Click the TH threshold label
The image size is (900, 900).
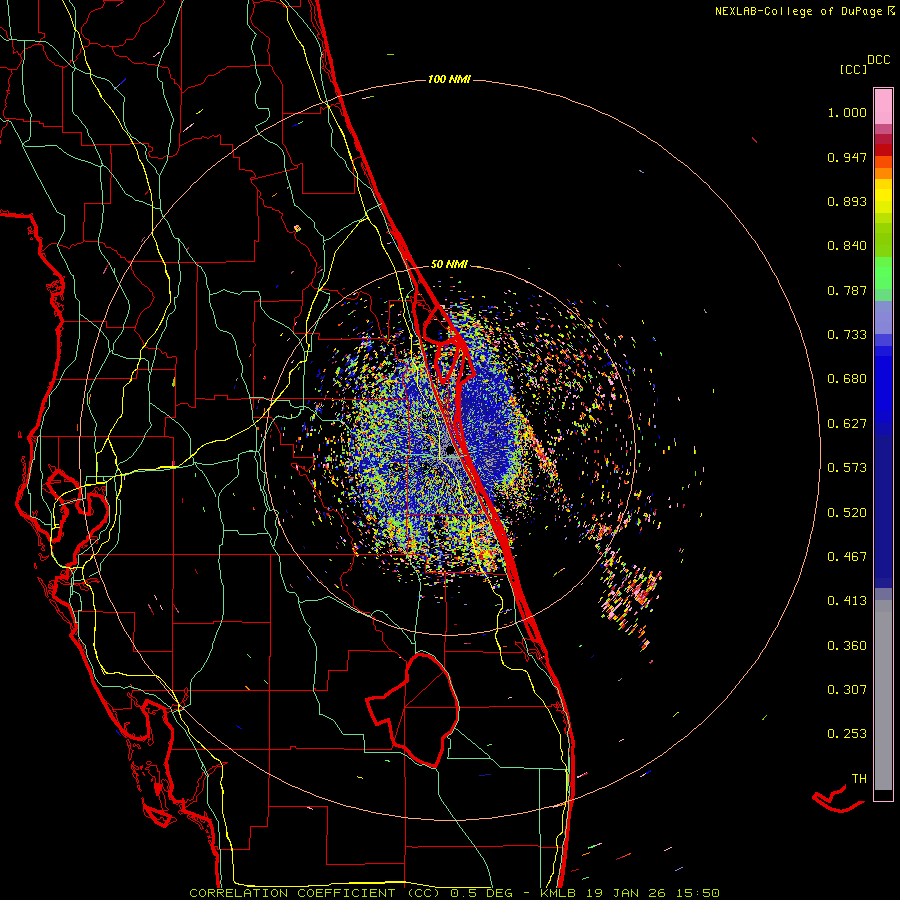(859, 779)
